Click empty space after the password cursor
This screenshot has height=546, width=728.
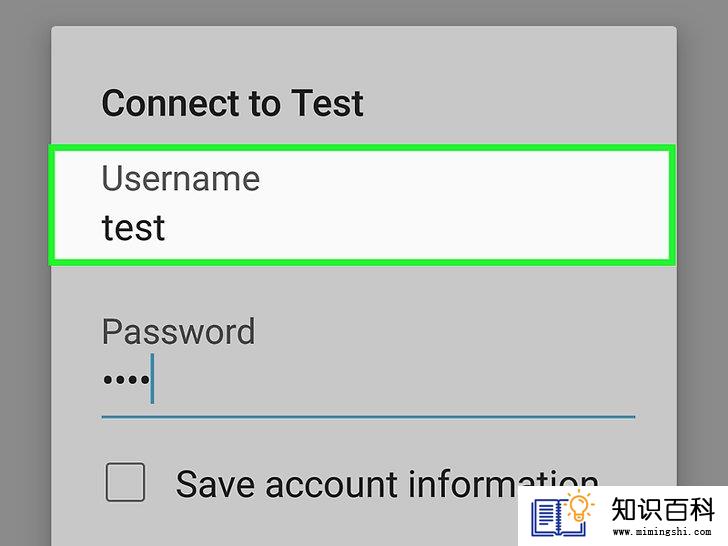point(395,380)
